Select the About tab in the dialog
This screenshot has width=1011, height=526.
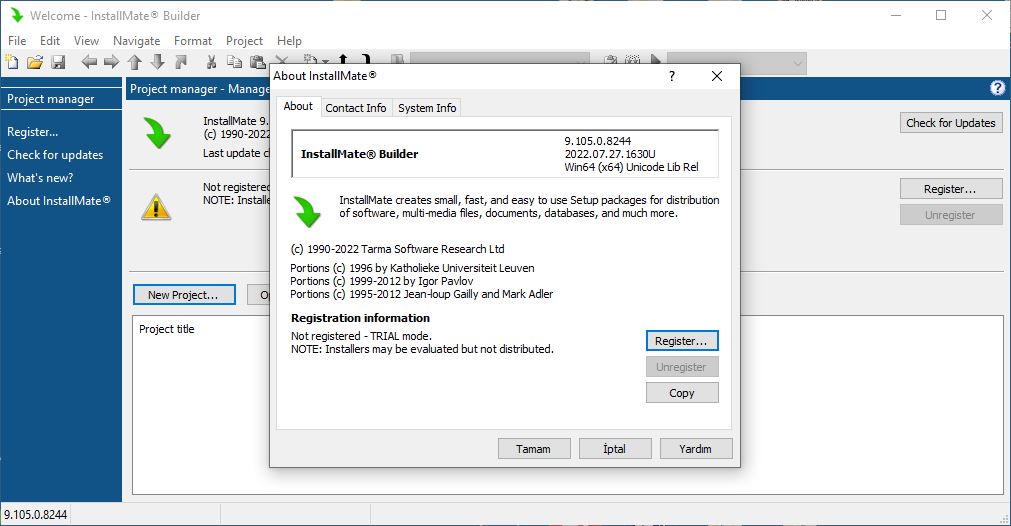[298, 106]
